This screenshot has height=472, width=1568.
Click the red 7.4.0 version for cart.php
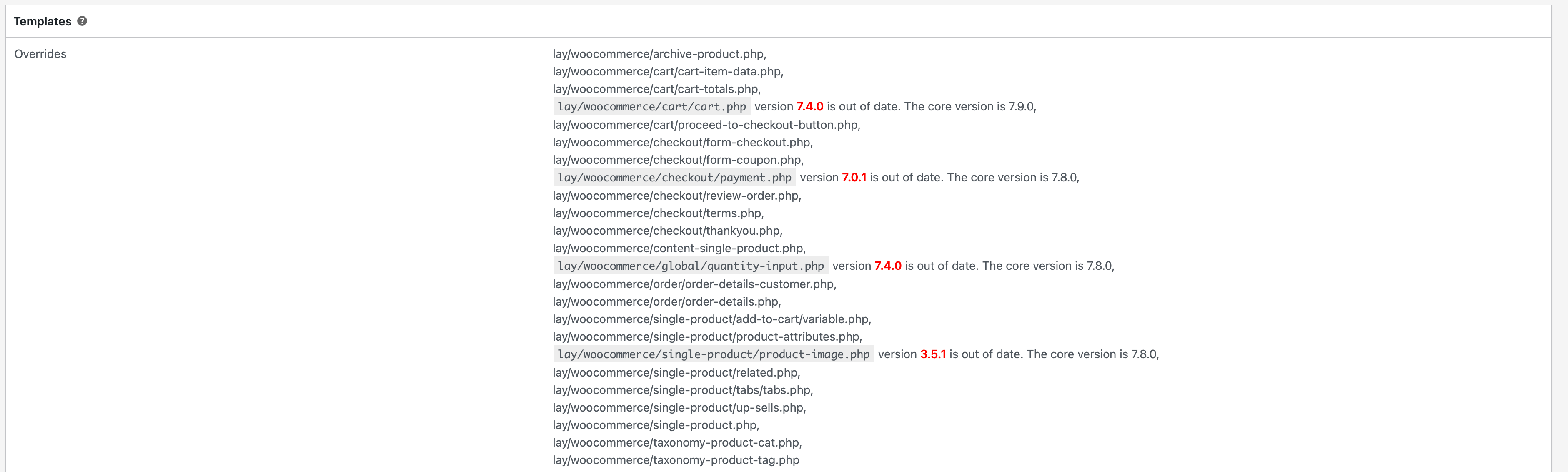(x=809, y=107)
